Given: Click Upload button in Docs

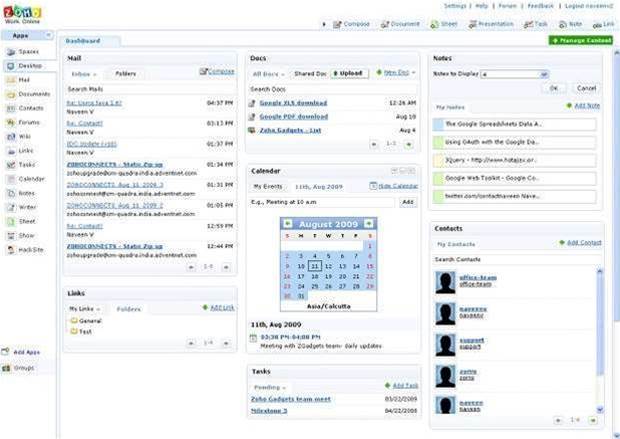Looking at the screenshot, I should [350, 74].
